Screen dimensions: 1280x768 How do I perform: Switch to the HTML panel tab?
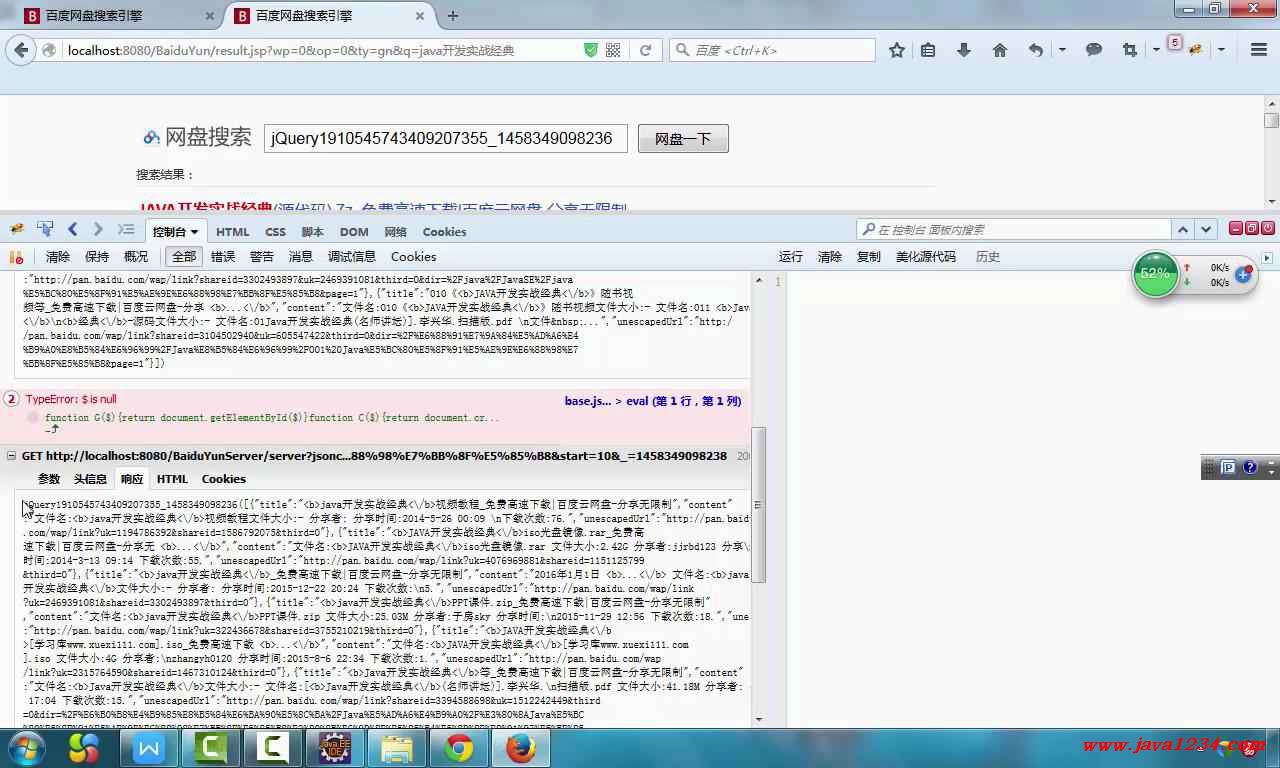click(x=233, y=232)
